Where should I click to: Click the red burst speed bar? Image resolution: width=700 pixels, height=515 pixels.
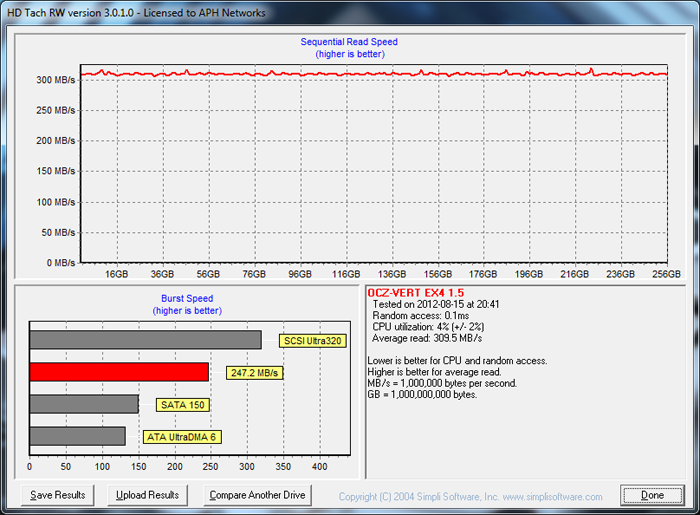[x=119, y=372]
